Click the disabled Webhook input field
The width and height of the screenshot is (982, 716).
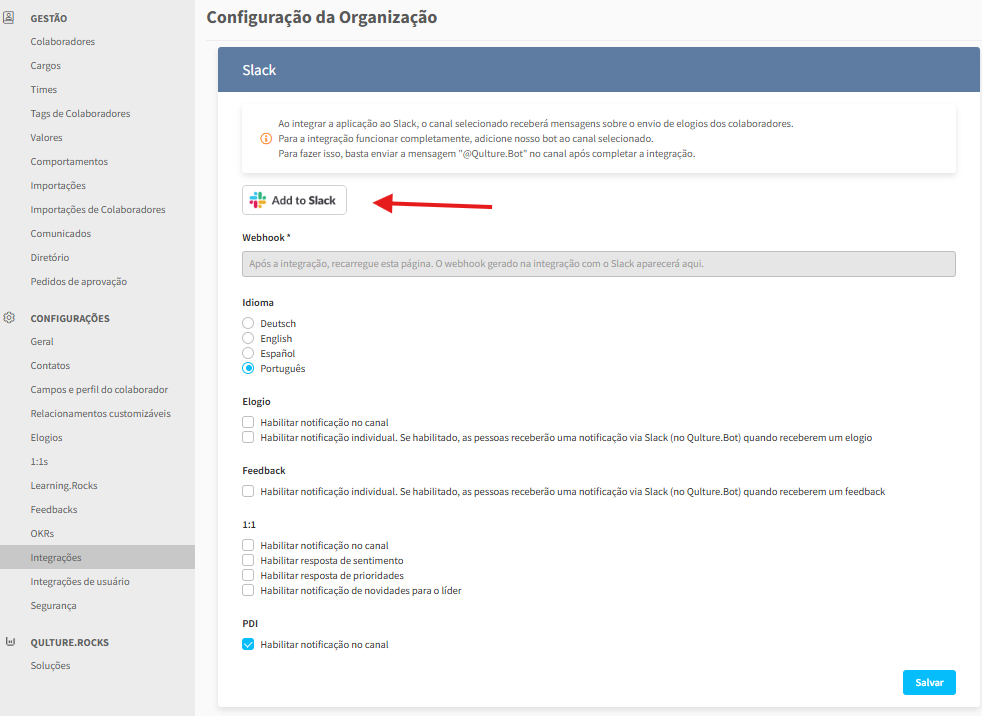pyautogui.click(x=599, y=264)
